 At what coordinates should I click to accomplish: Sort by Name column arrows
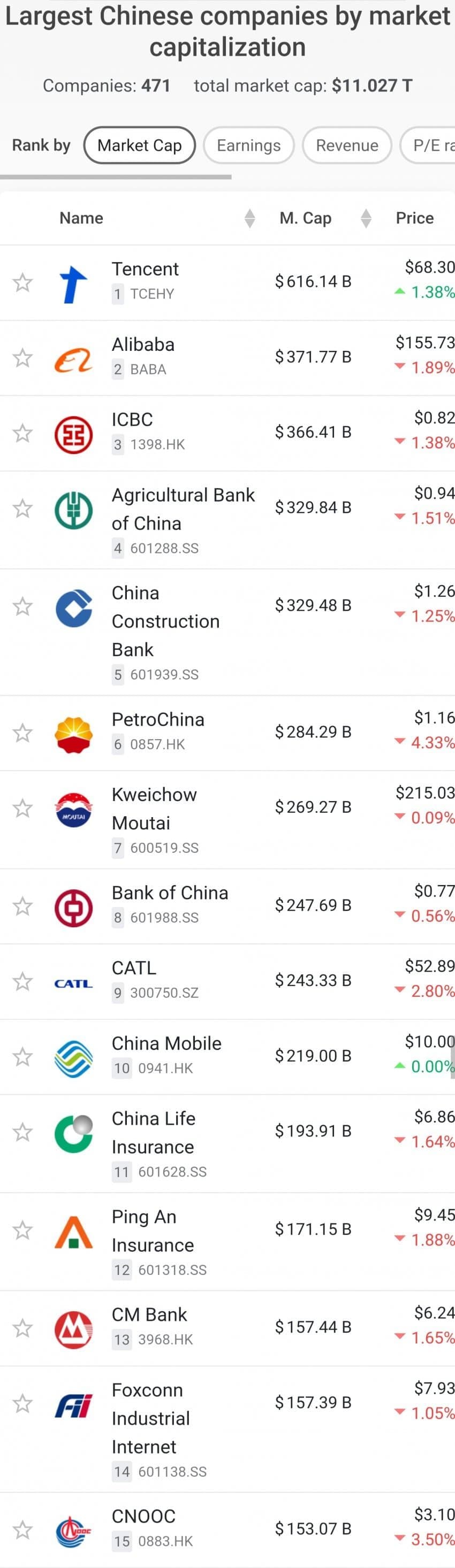[x=249, y=218]
